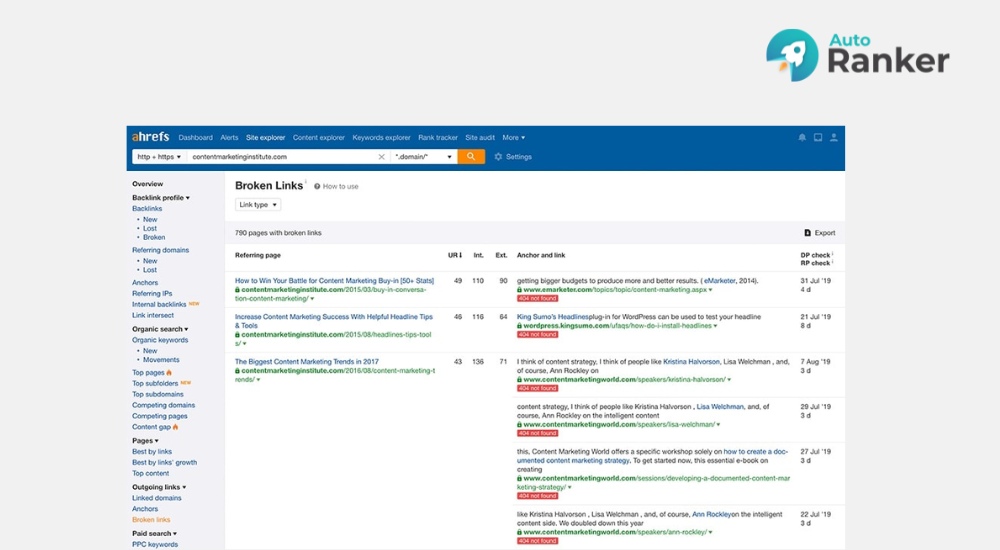Open 'The Biggest Content Marketing Trends' link

(x=307, y=362)
